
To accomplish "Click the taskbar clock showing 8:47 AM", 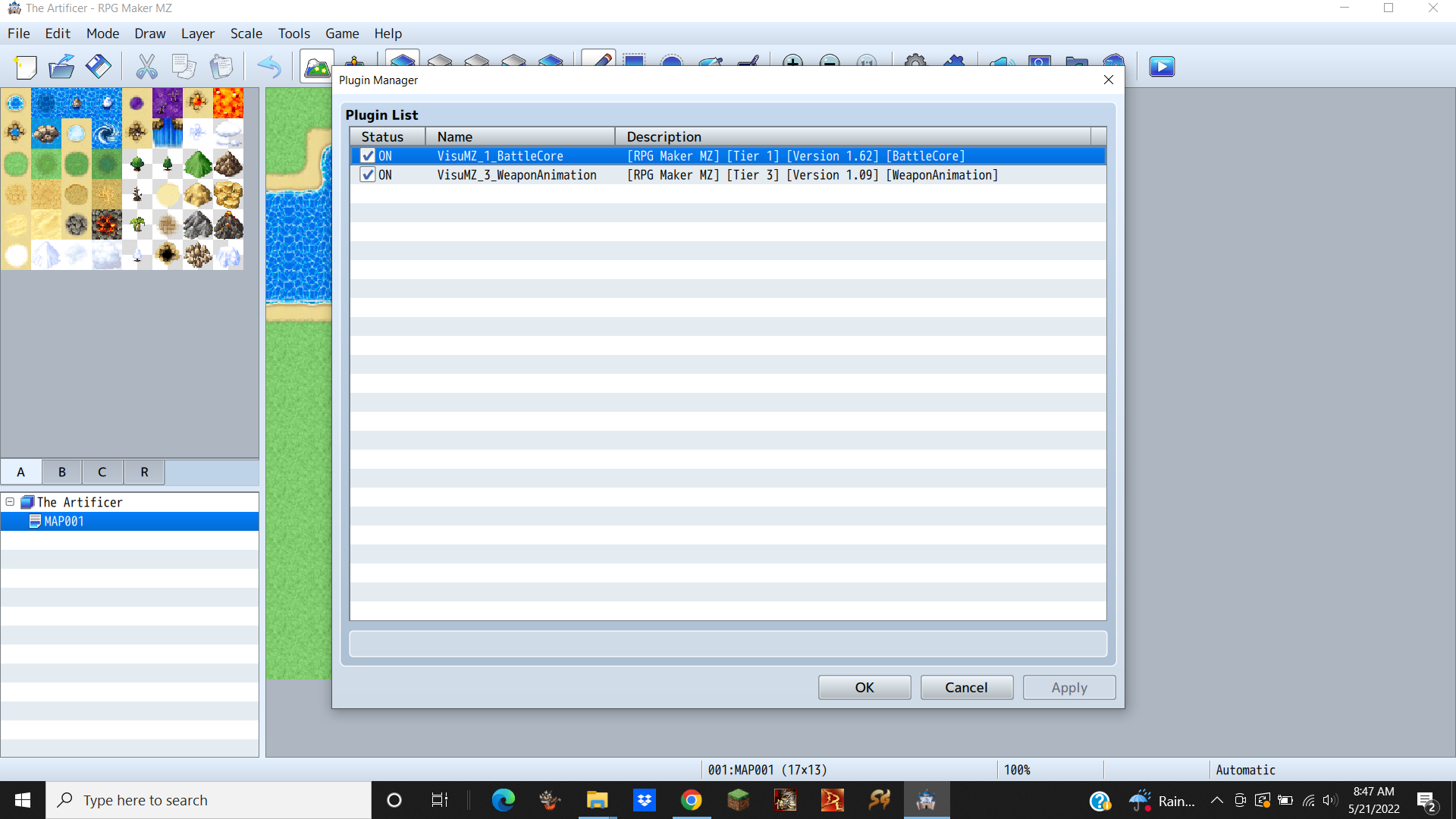I will point(1373,800).
